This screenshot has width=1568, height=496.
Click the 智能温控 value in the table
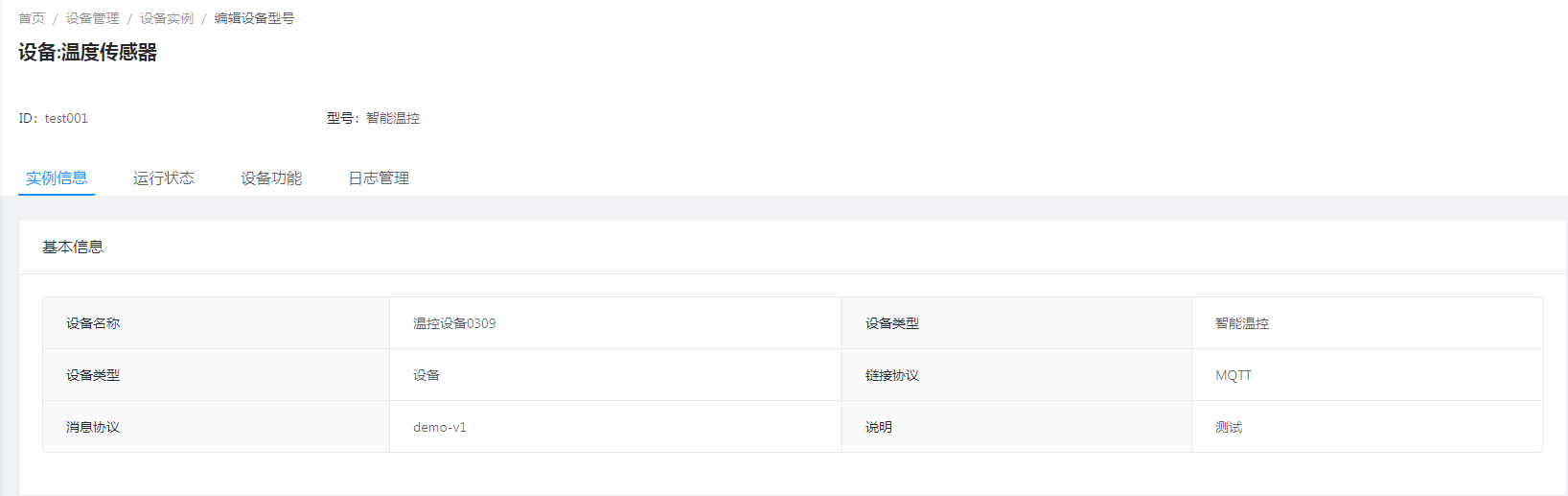tap(1241, 323)
